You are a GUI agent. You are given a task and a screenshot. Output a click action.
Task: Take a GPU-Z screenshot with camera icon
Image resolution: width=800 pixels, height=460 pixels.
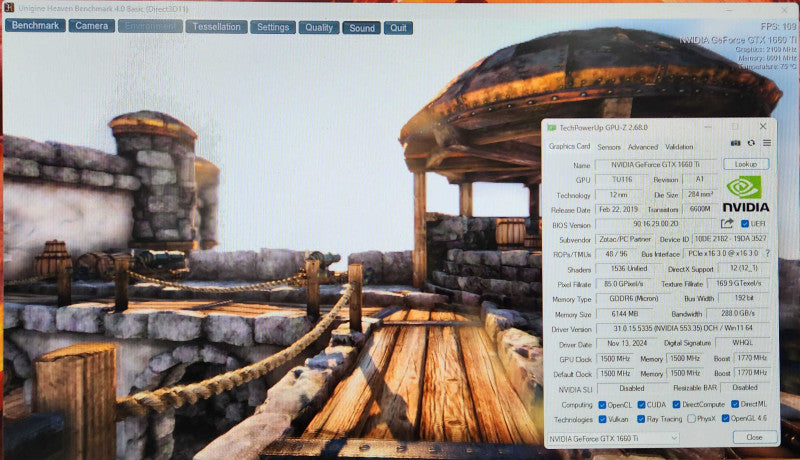coord(735,143)
